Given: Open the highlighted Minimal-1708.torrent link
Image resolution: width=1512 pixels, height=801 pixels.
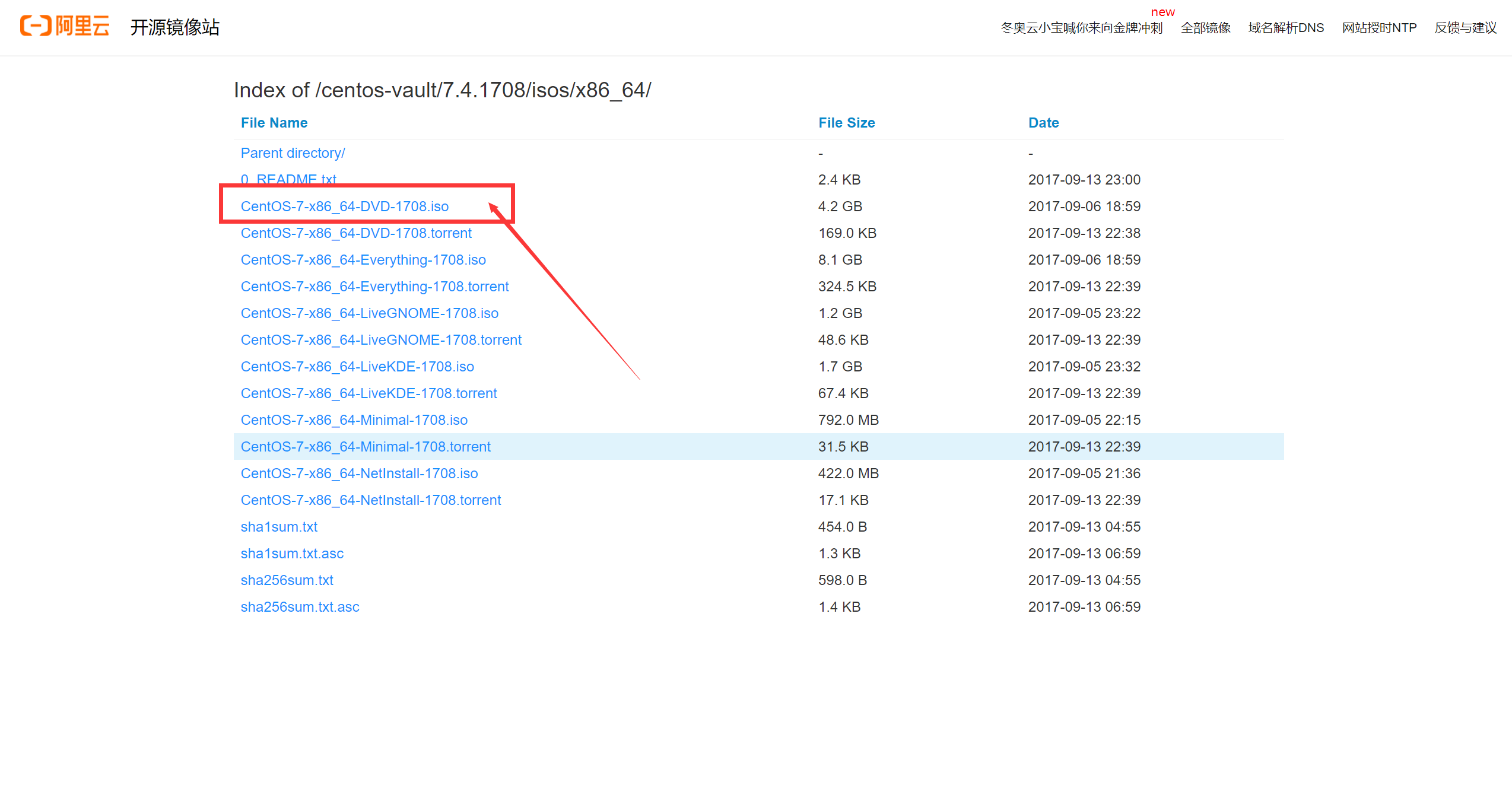Looking at the screenshot, I should tap(366, 447).
